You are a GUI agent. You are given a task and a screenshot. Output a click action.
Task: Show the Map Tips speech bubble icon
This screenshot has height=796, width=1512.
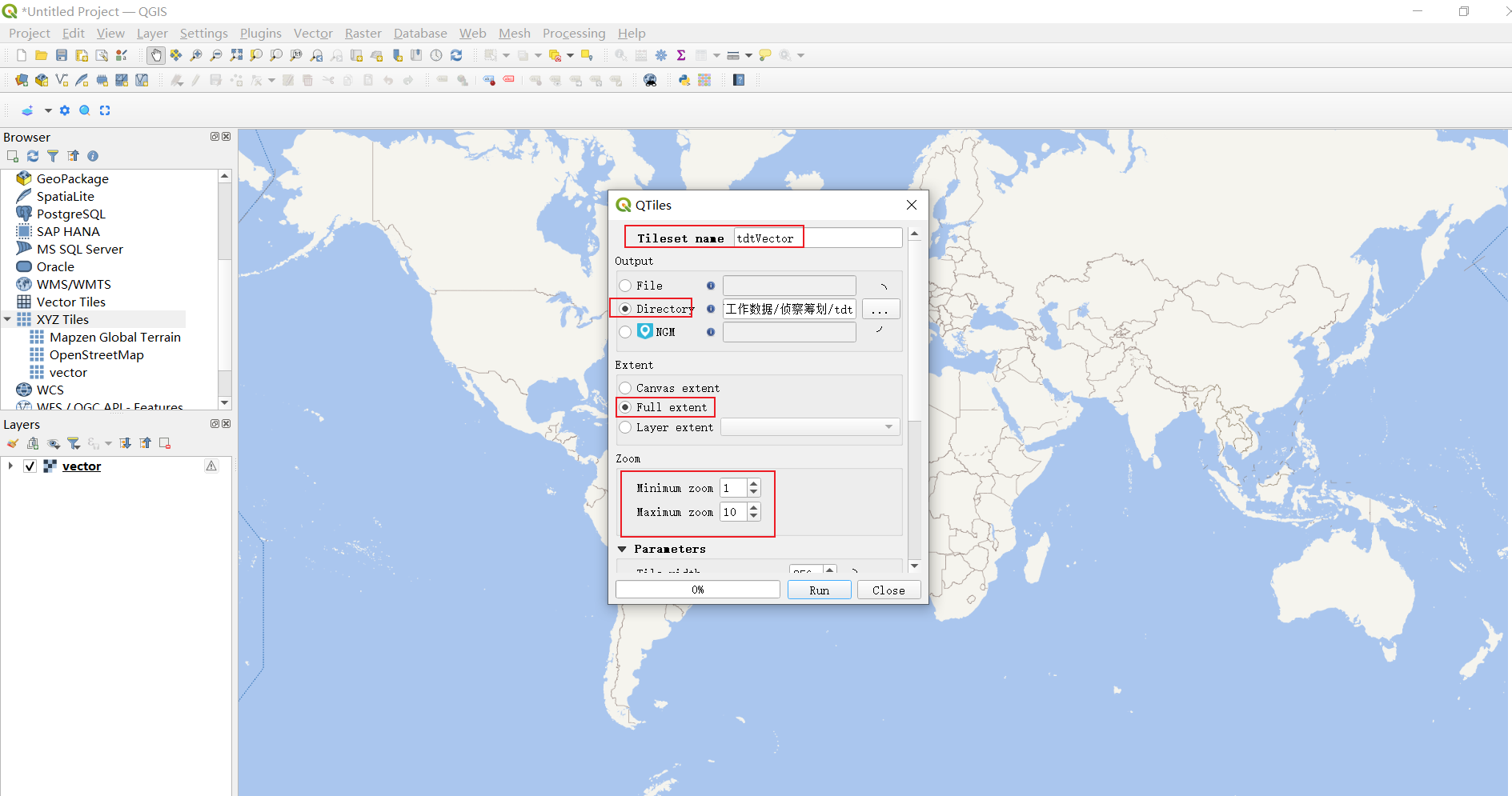(765, 55)
